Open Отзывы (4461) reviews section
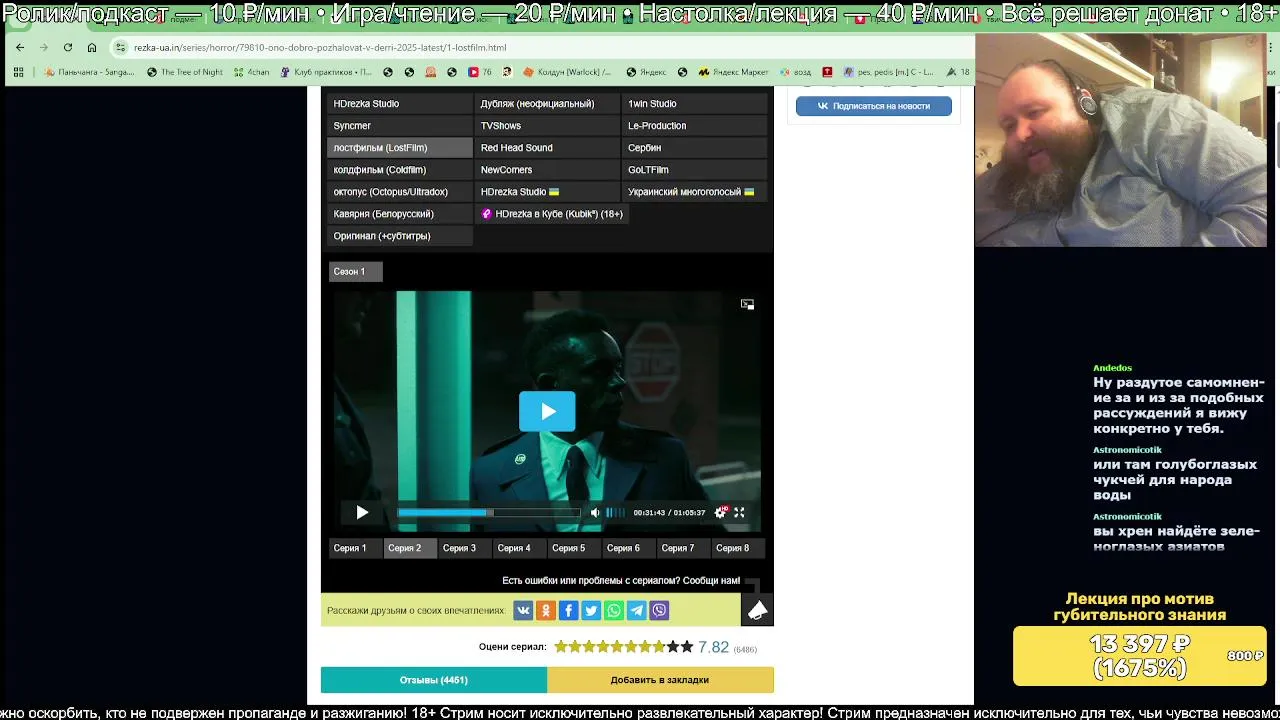 click(x=434, y=680)
